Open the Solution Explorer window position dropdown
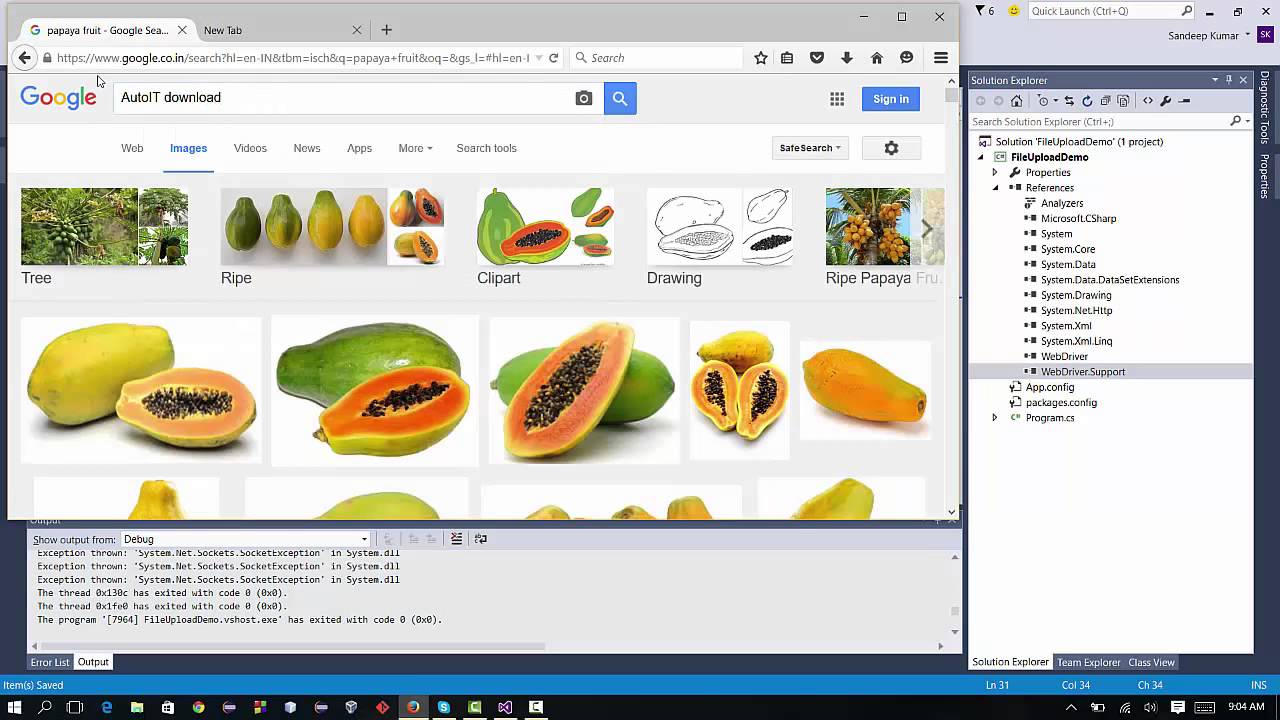Viewport: 1280px width, 720px height. tap(1215, 80)
